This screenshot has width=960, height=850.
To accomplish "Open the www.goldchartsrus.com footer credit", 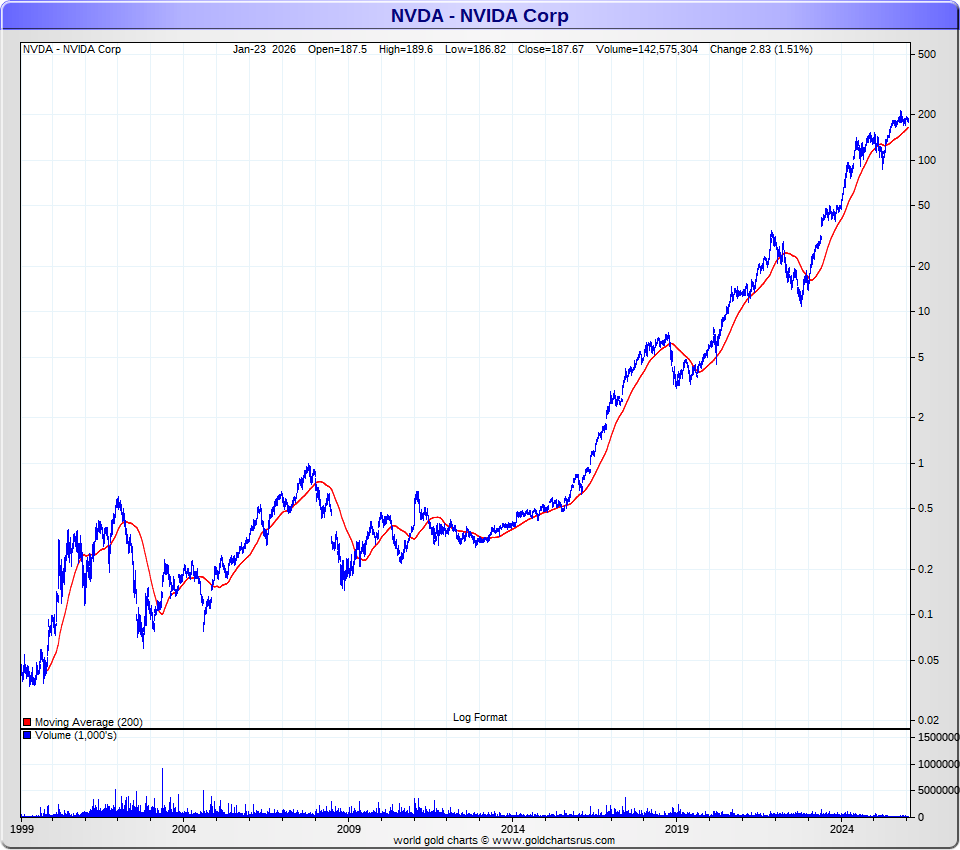I will pos(553,840).
